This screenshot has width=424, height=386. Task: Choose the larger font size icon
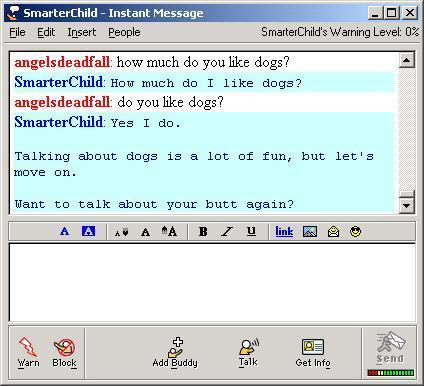(x=169, y=231)
